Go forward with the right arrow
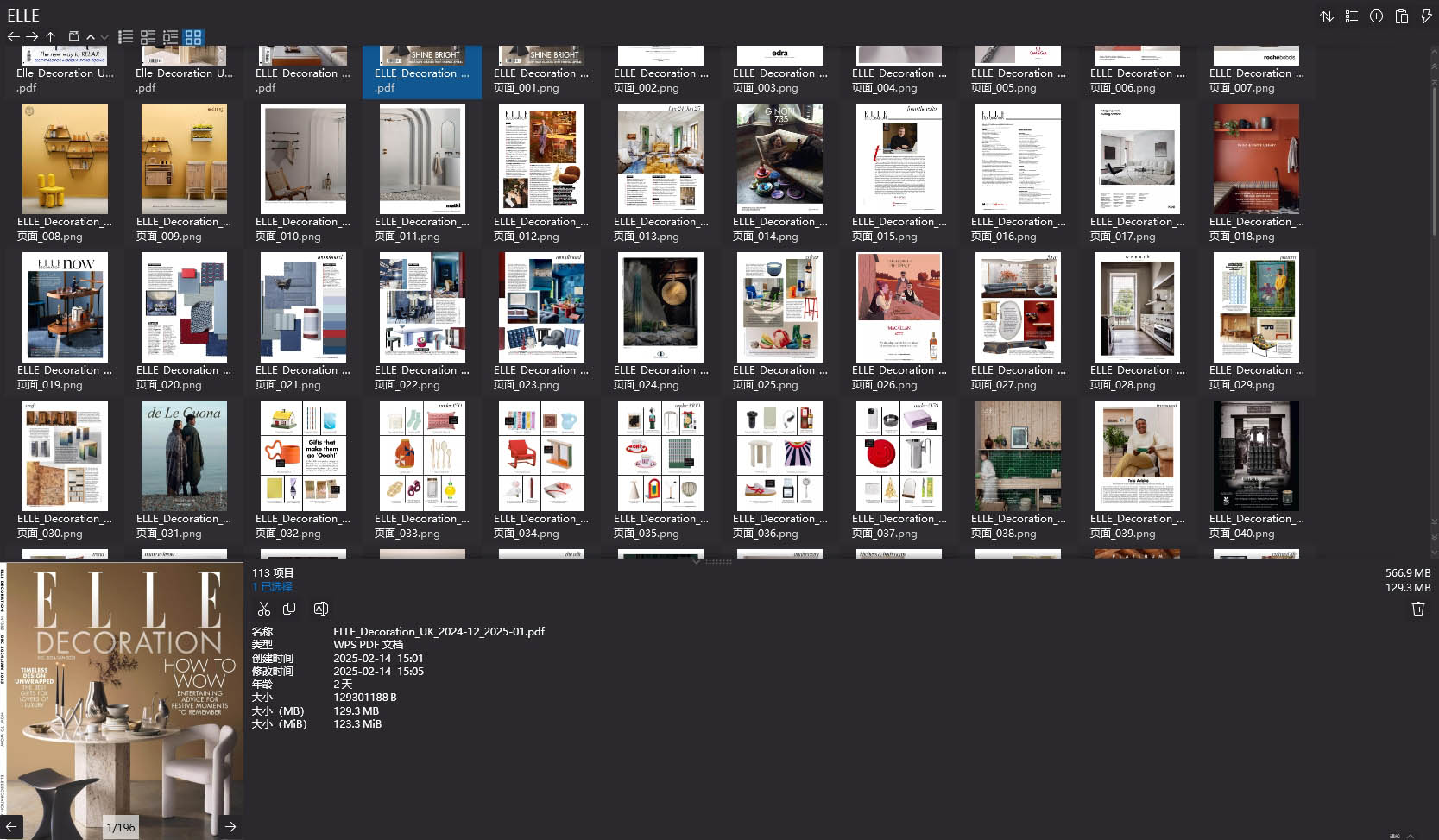 pyautogui.click(x=32, y=37)
